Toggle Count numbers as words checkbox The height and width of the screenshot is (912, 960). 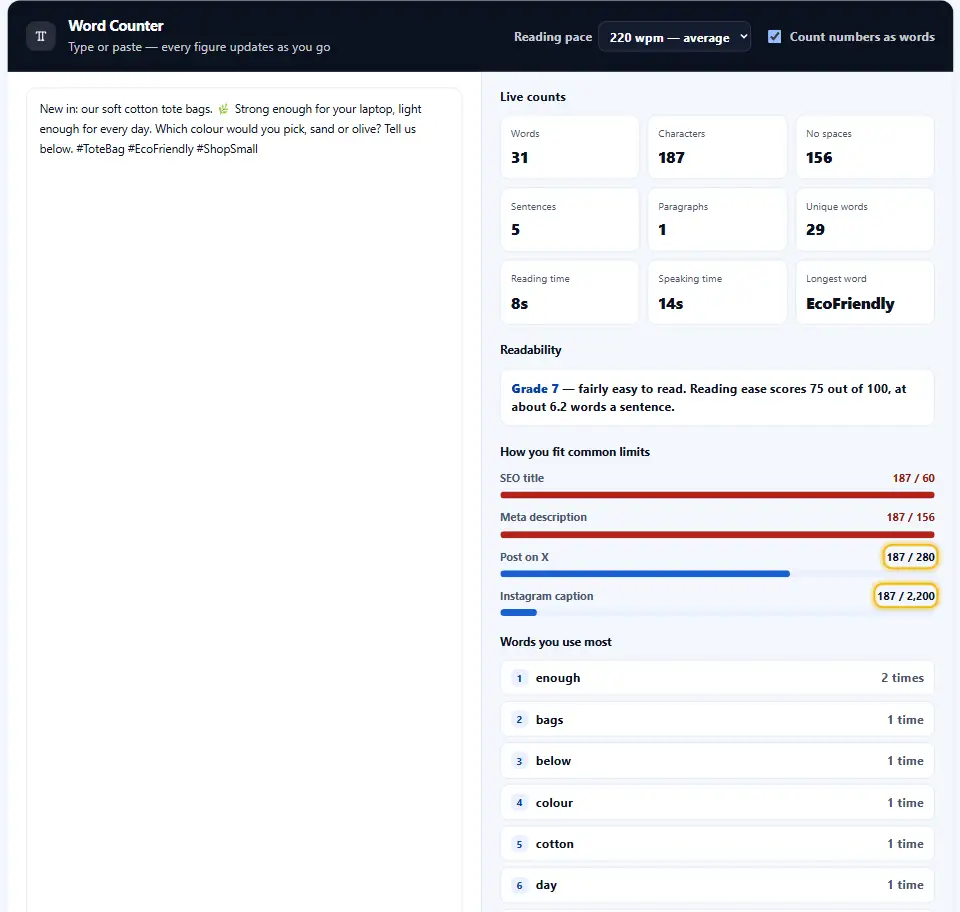(x=774, y=37)
